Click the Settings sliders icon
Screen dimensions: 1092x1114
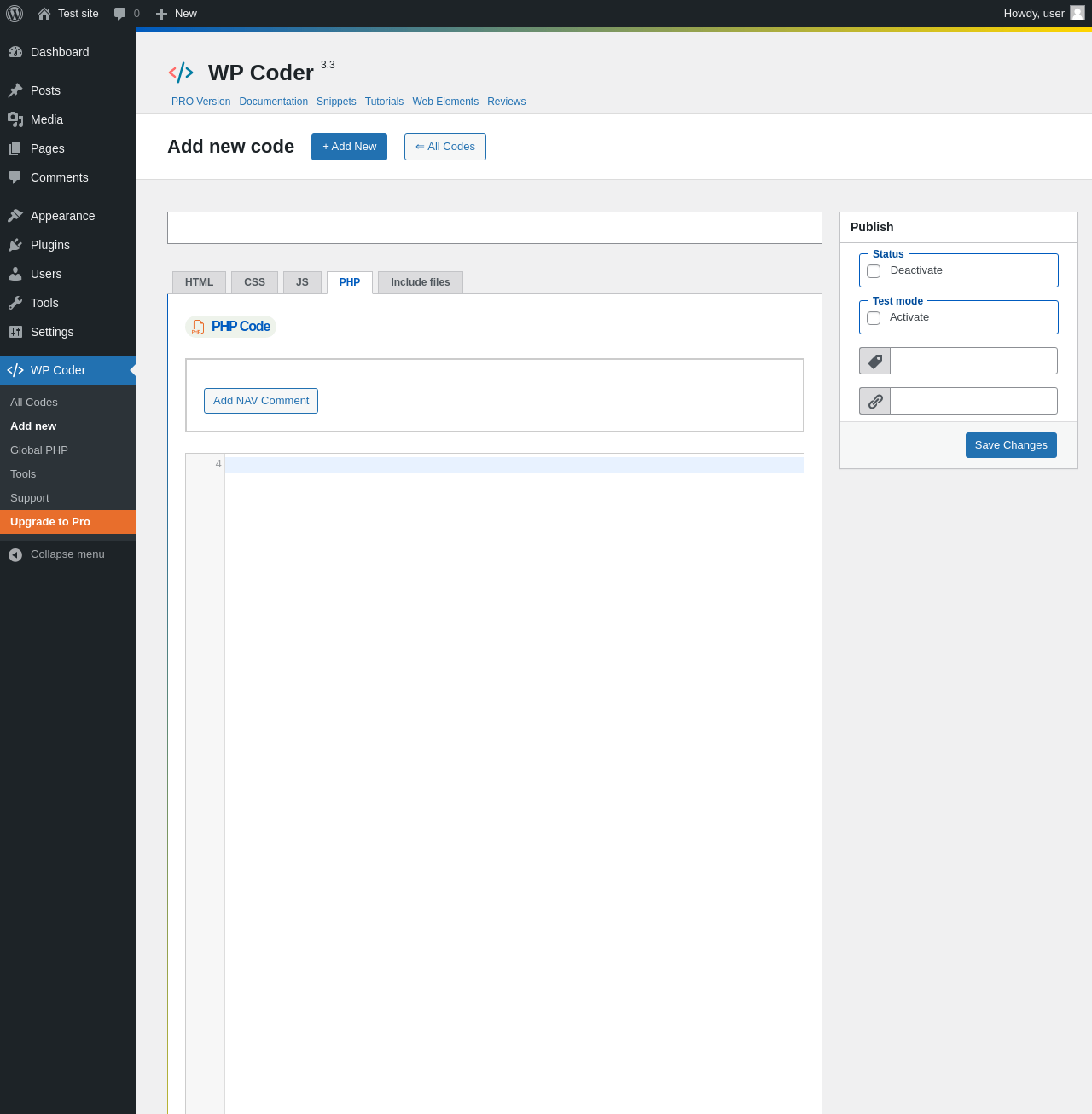coord(15,332)
